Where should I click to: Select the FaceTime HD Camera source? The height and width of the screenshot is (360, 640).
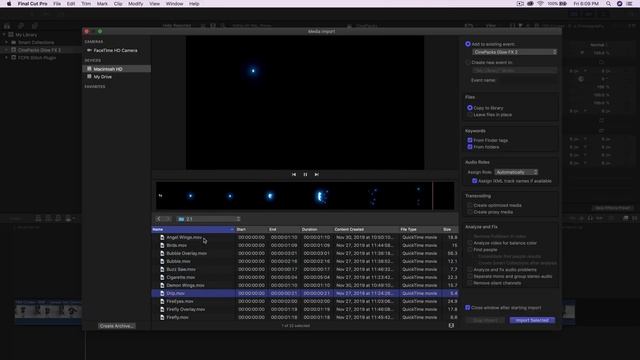[x=116, y=50]
